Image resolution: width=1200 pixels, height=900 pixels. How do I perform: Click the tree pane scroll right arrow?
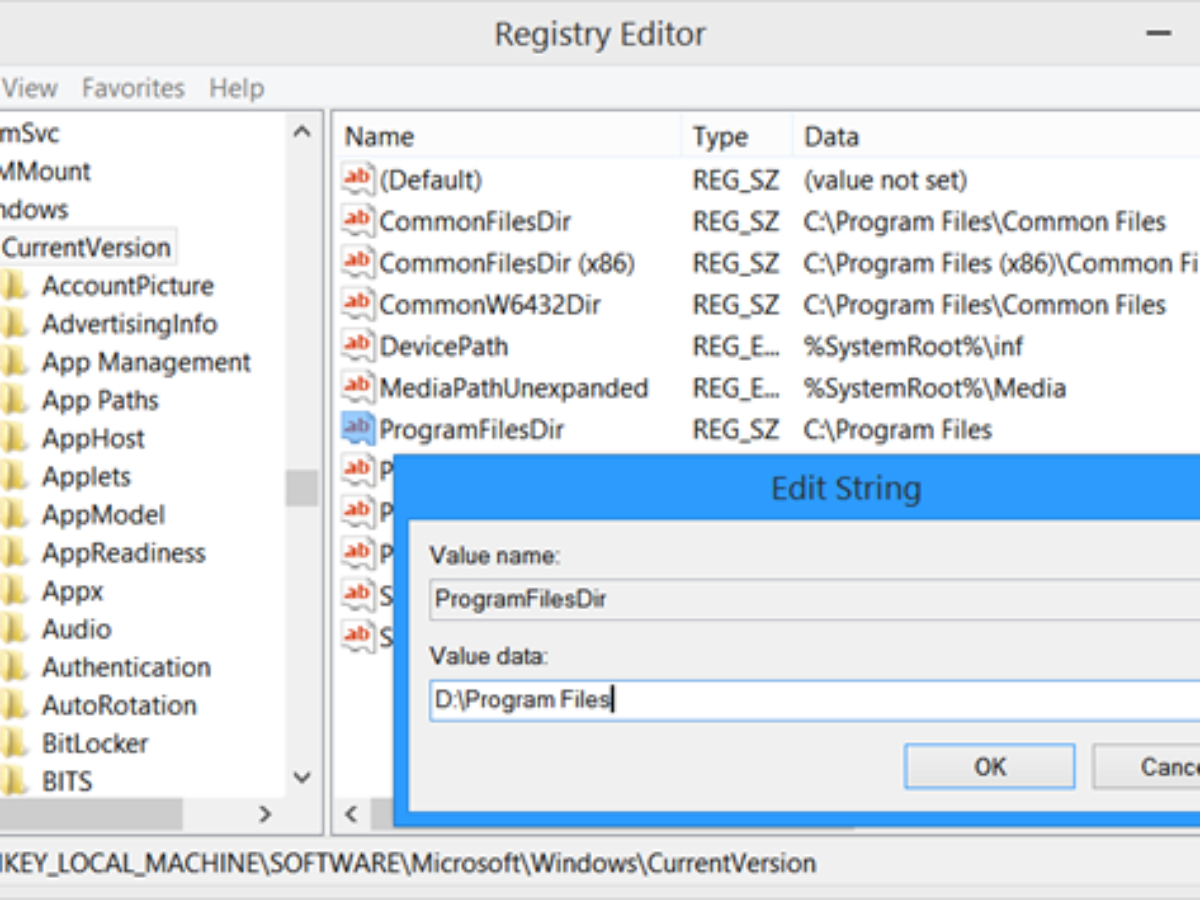click(x=265, y=814)
